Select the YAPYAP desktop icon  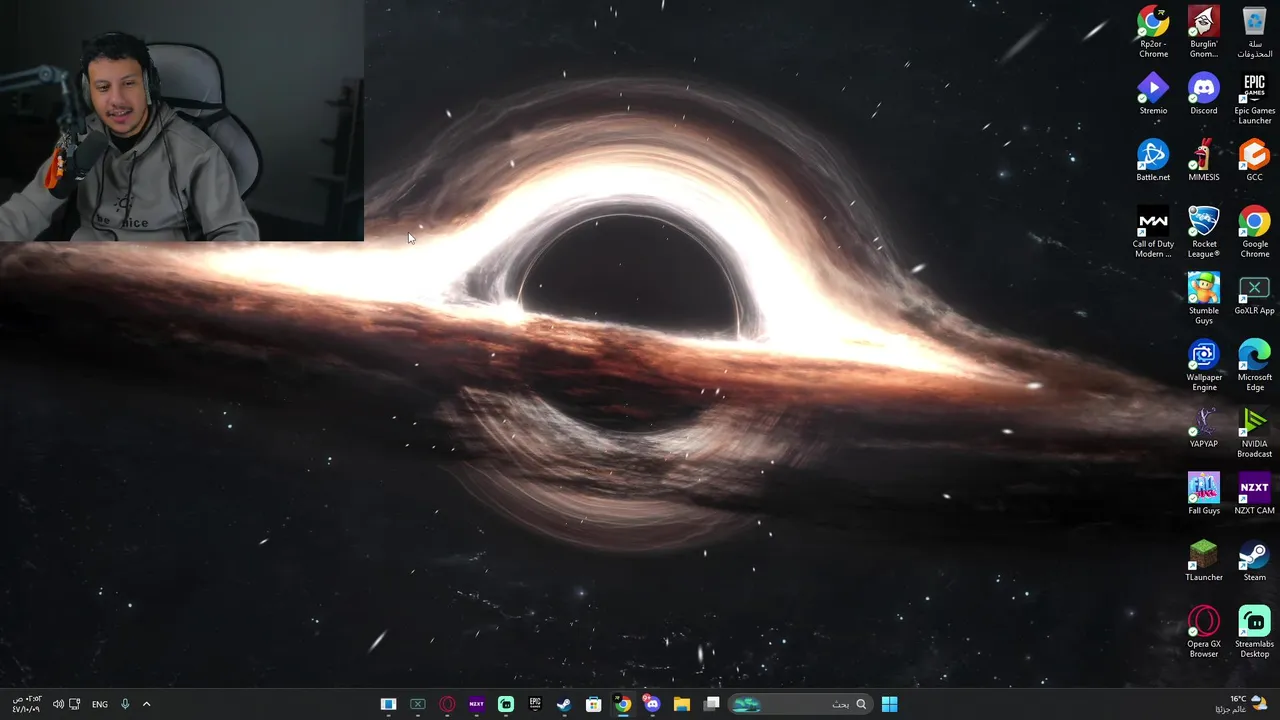pos(1204,427)
